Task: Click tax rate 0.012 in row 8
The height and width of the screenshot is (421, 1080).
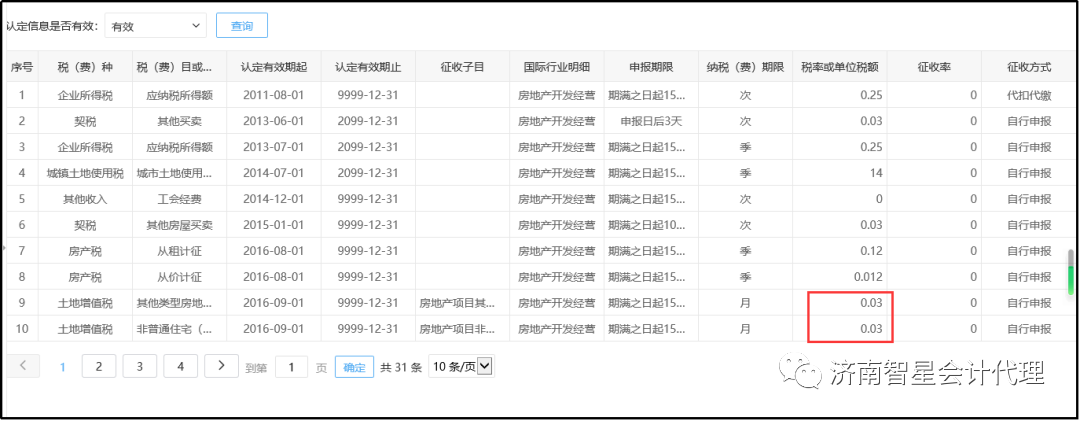Action: coord(869,277)
